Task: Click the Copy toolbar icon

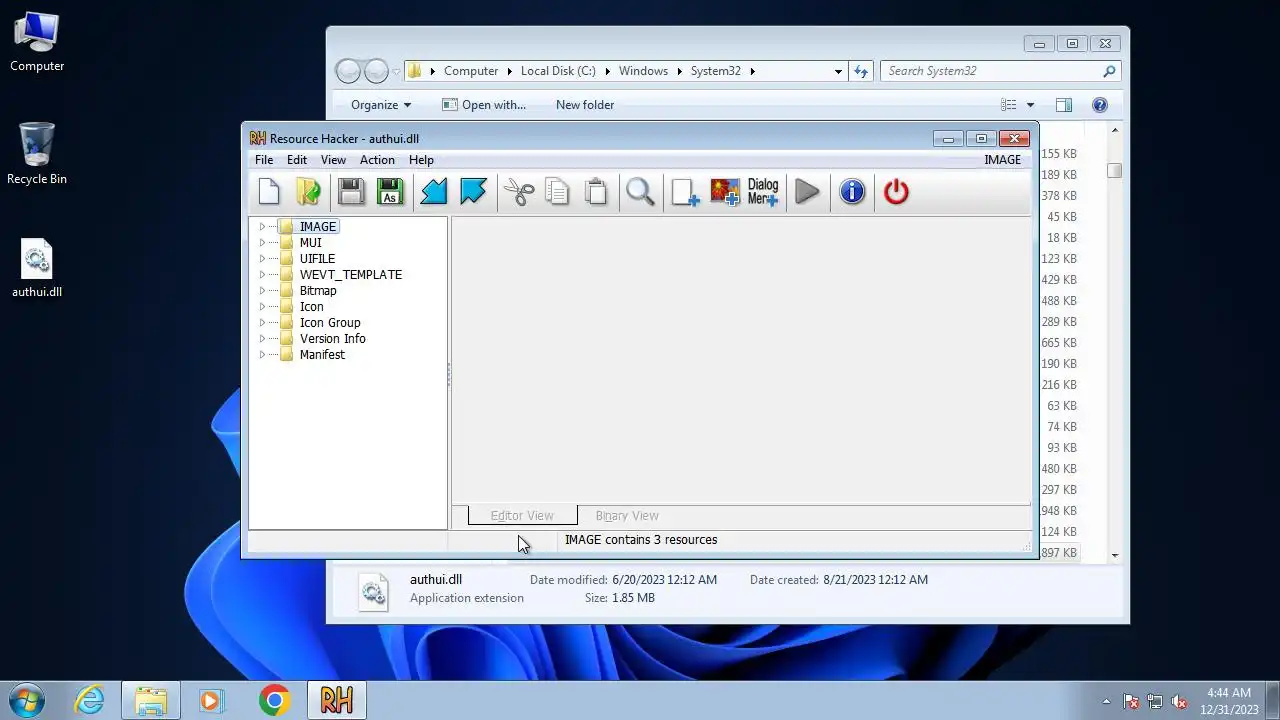Action: point(557,192)
